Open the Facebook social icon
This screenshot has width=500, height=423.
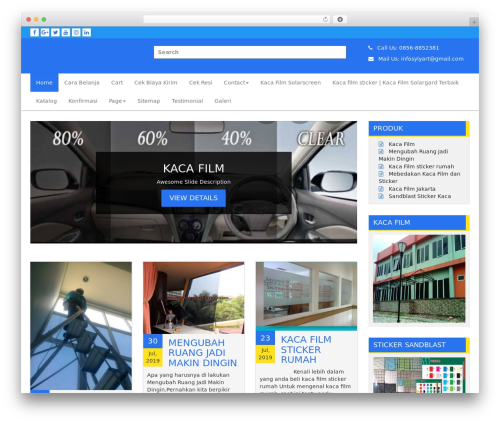pyautogui.click(x=34, y=32)
